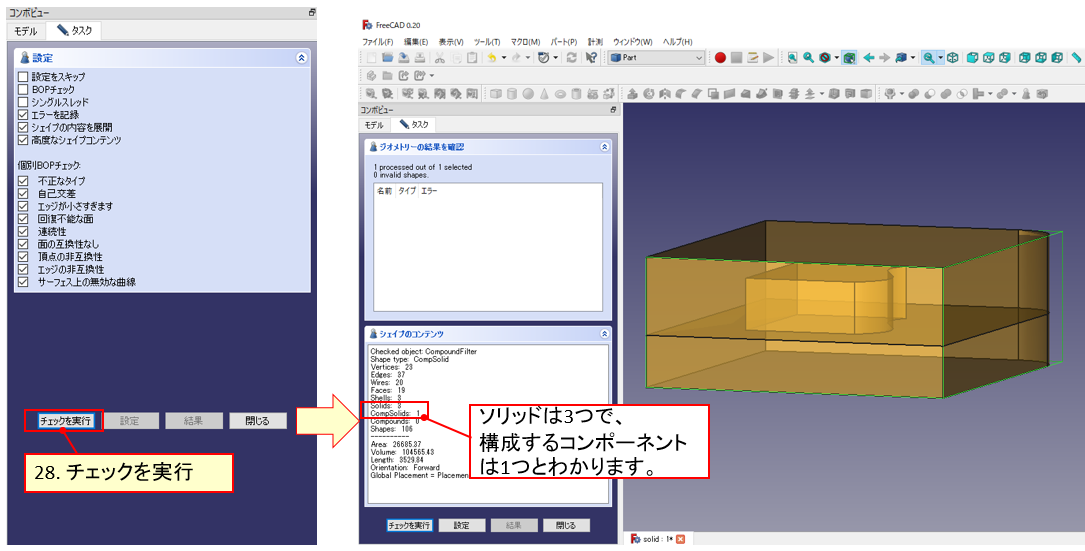Click the Extrude tool icon
Viewport: 1085px width, 551px height.
click(x=632, y=93)
